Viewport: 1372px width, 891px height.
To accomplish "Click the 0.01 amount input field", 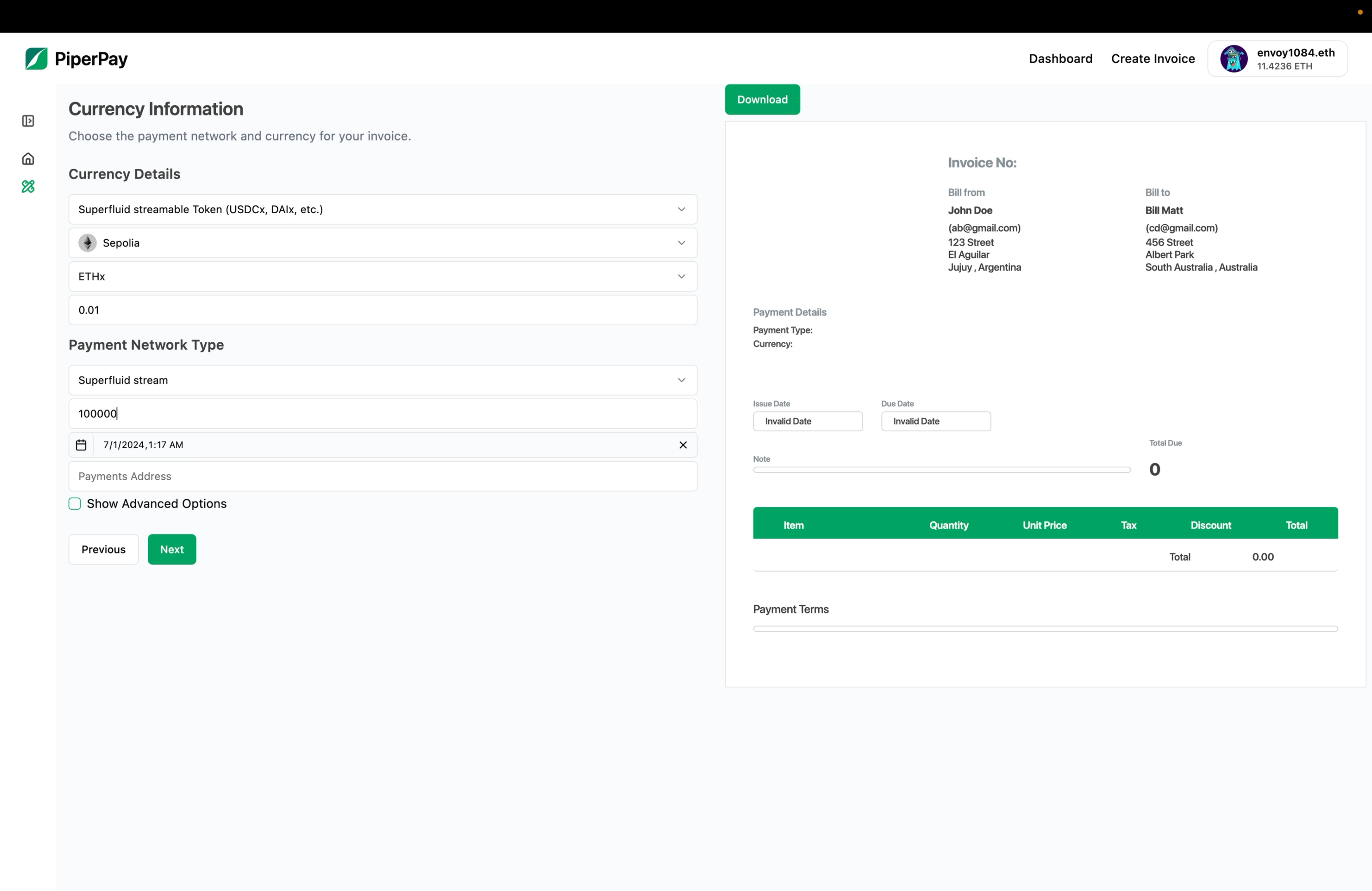I will [383, 310].
